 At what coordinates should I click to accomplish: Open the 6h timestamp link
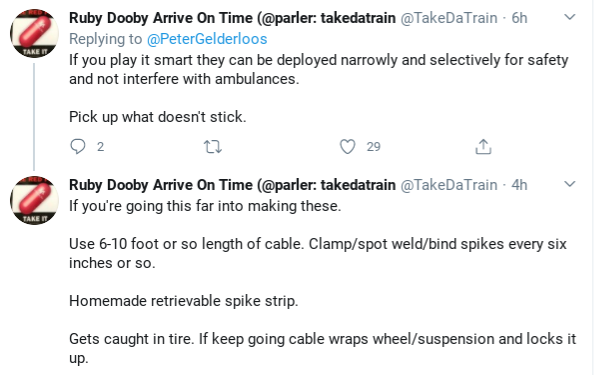pyautogui.click(x=519, y=18)
